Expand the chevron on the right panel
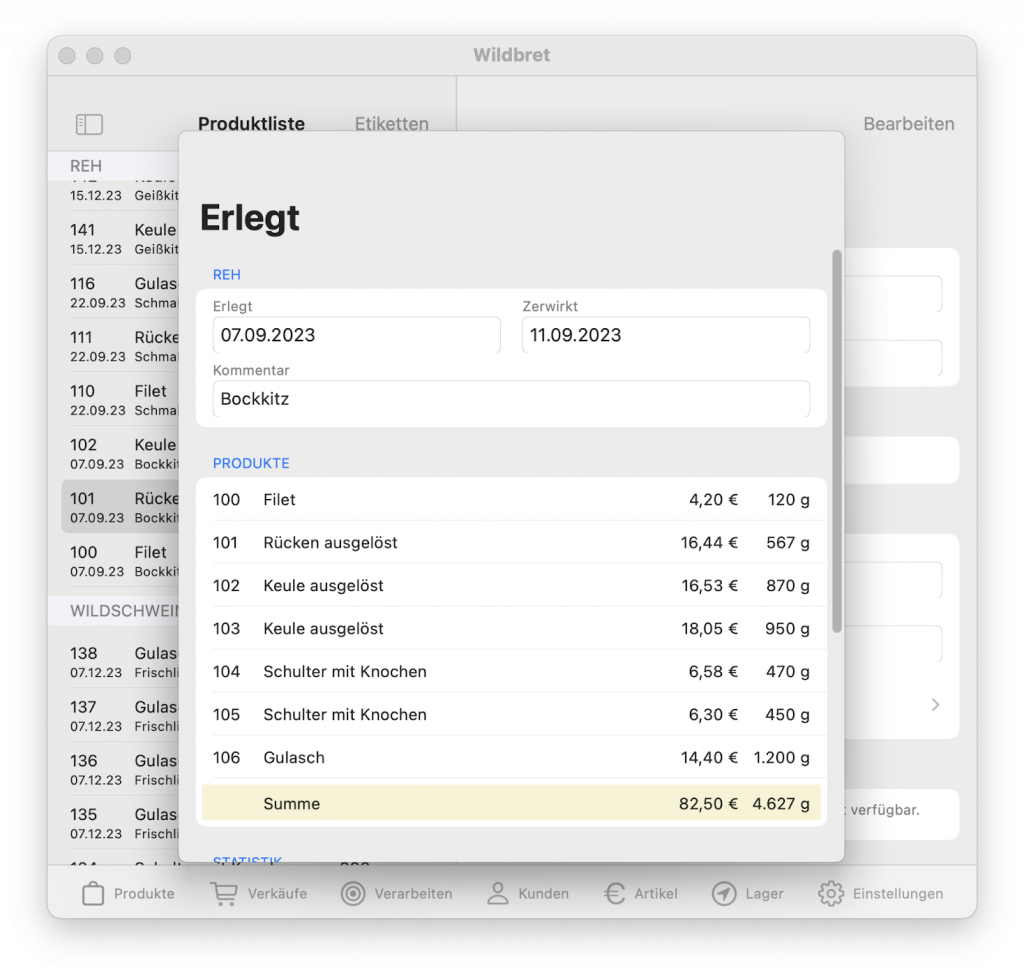The width and height of the screenshot is (1024, 977). [x=935, y=704]
